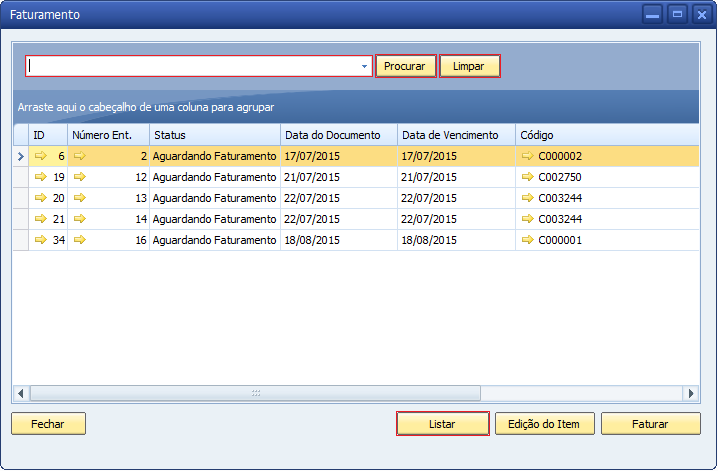Select document date 18/08/2015 cell

coord(339,240)
